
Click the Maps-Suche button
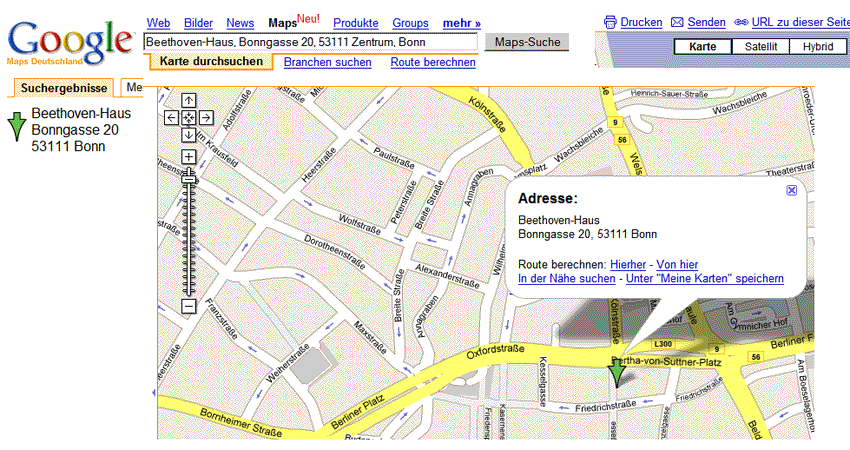(527, 42)
